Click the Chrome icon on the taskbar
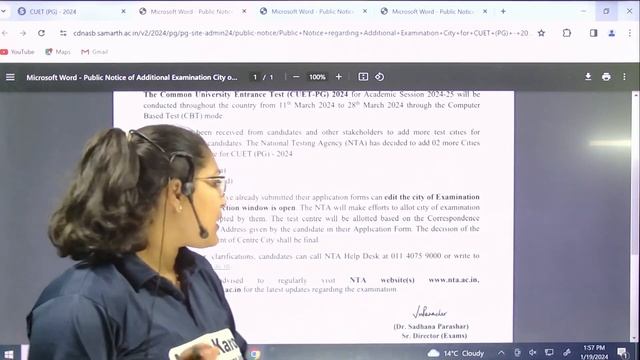Viewport: 640px width, 360px height. click(255, 354)
